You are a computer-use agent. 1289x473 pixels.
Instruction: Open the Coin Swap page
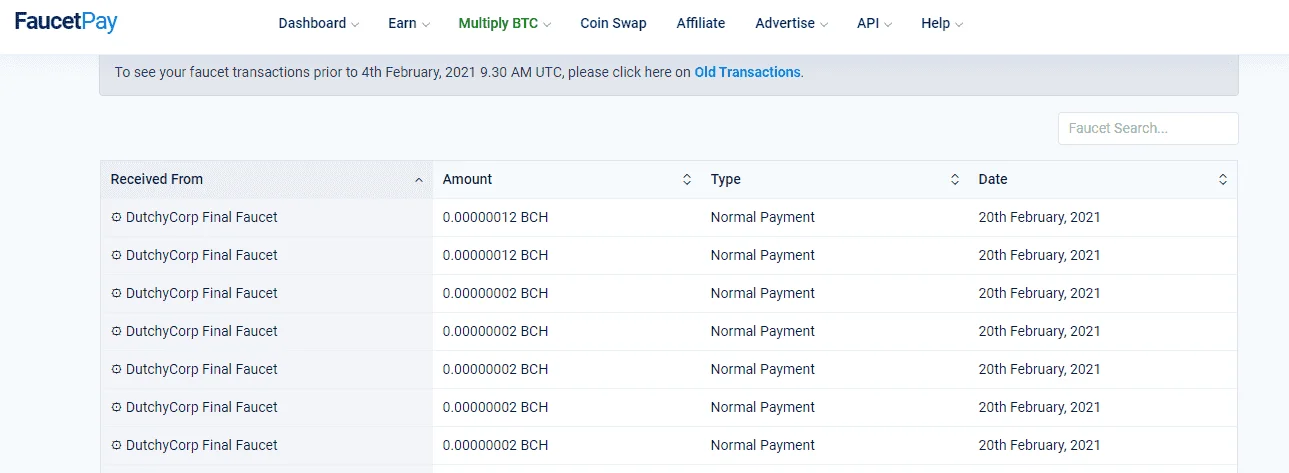(613, 23)
